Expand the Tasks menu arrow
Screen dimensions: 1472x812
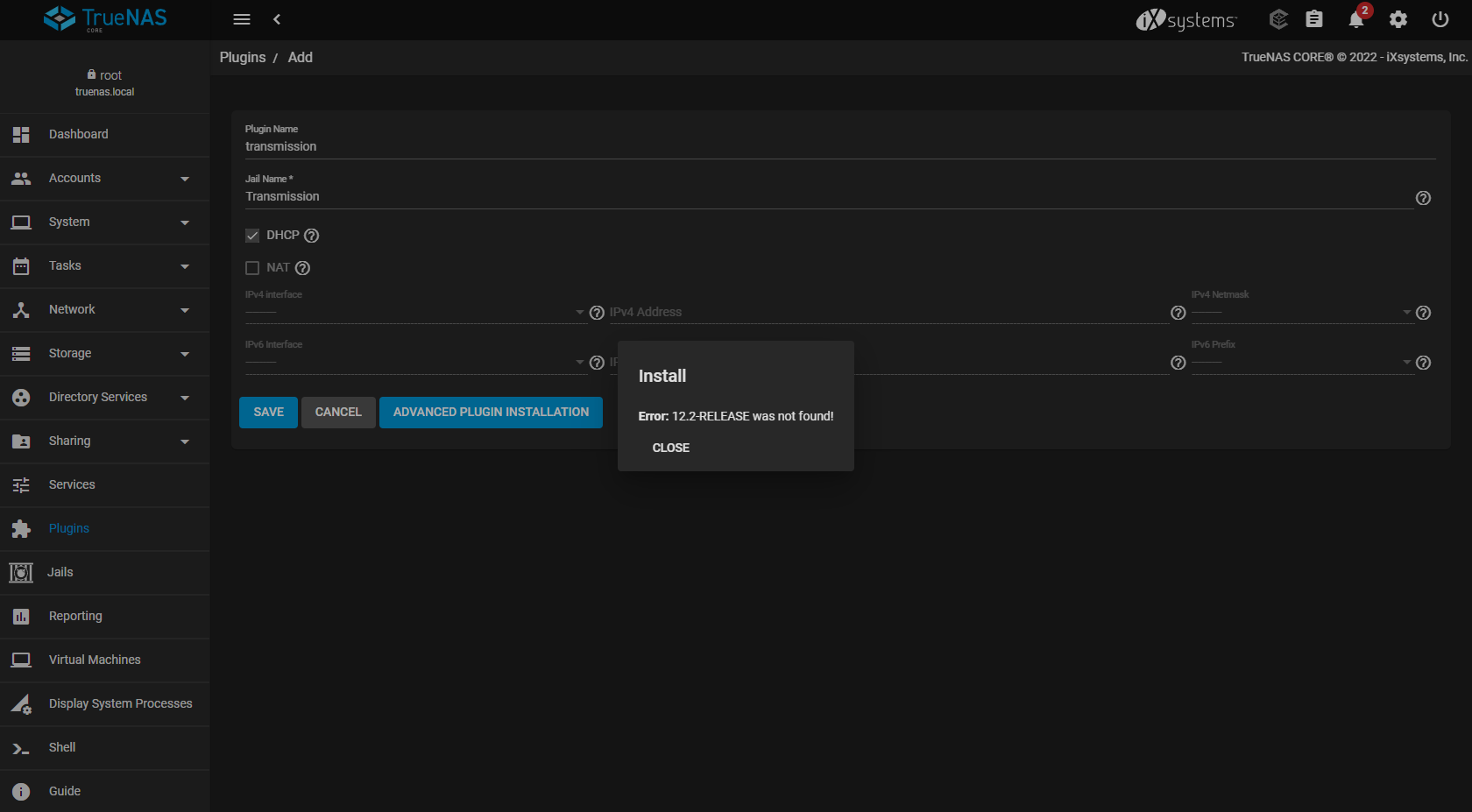click(x=185, y=266)
